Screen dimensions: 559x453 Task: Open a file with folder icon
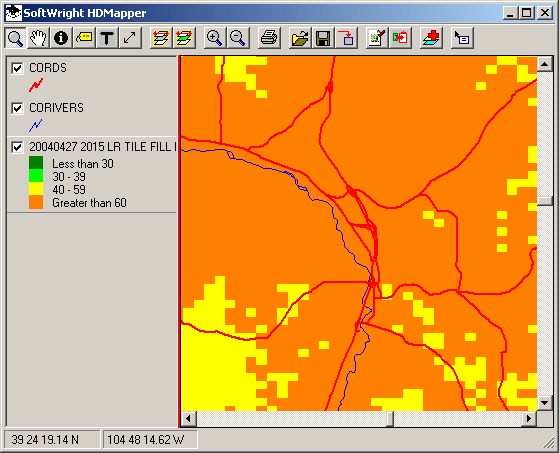point(300,38)
